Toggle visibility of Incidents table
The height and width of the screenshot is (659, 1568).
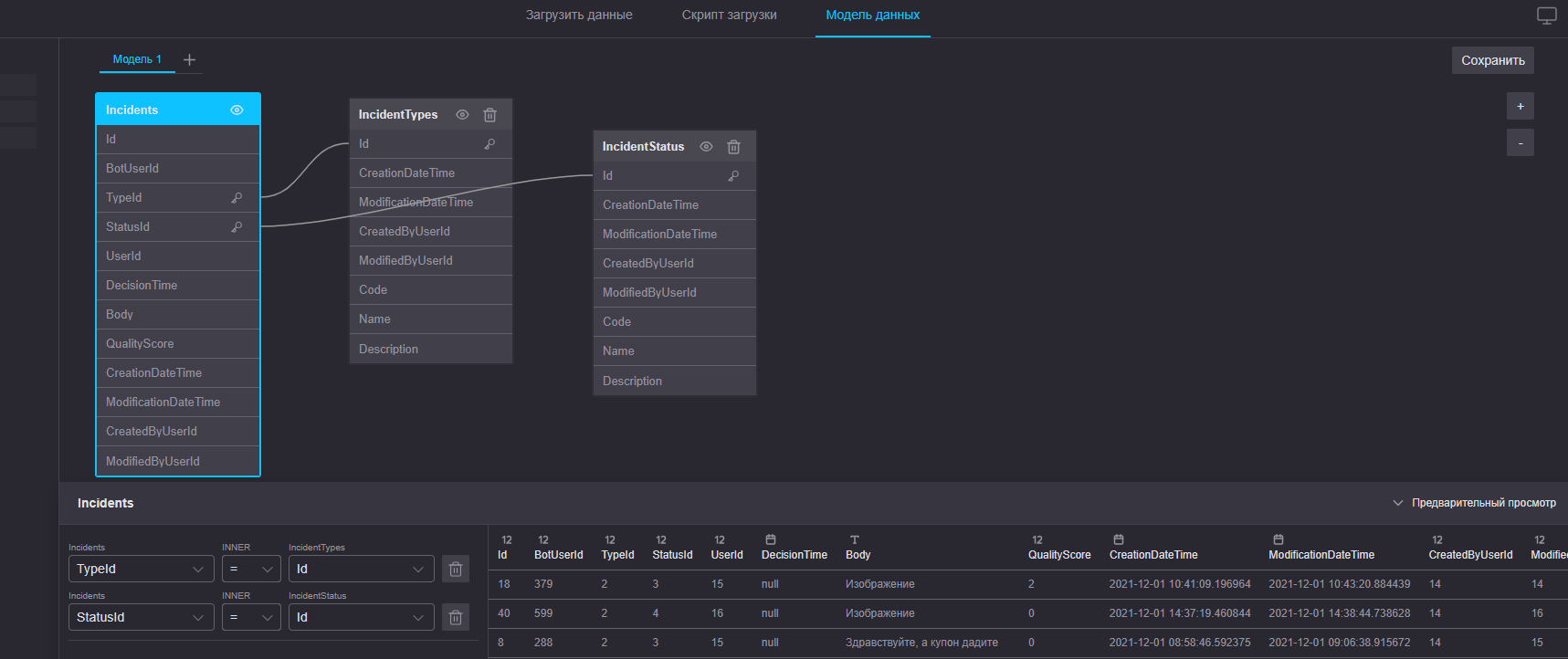(x=237, y=110)
